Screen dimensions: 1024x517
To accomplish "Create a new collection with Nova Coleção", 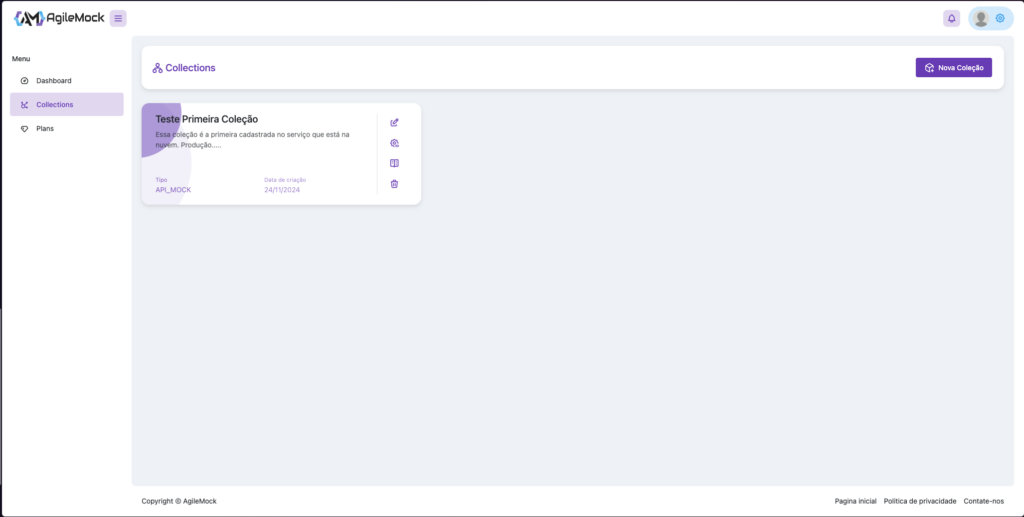I will coord(953,67).
